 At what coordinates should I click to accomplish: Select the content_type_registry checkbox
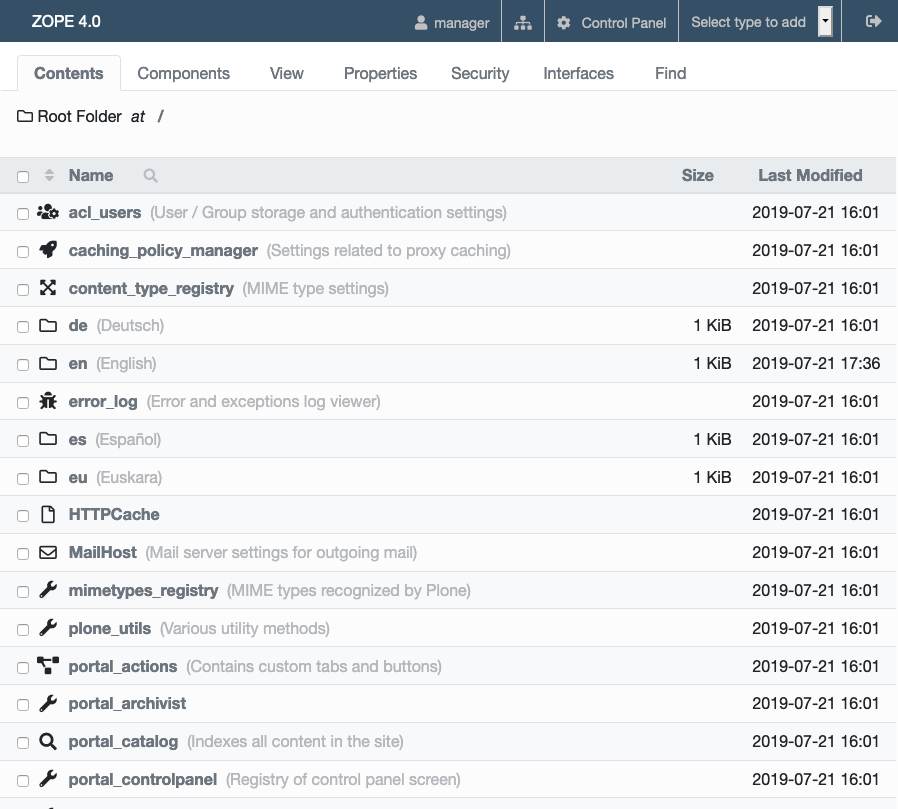[23, 289]
